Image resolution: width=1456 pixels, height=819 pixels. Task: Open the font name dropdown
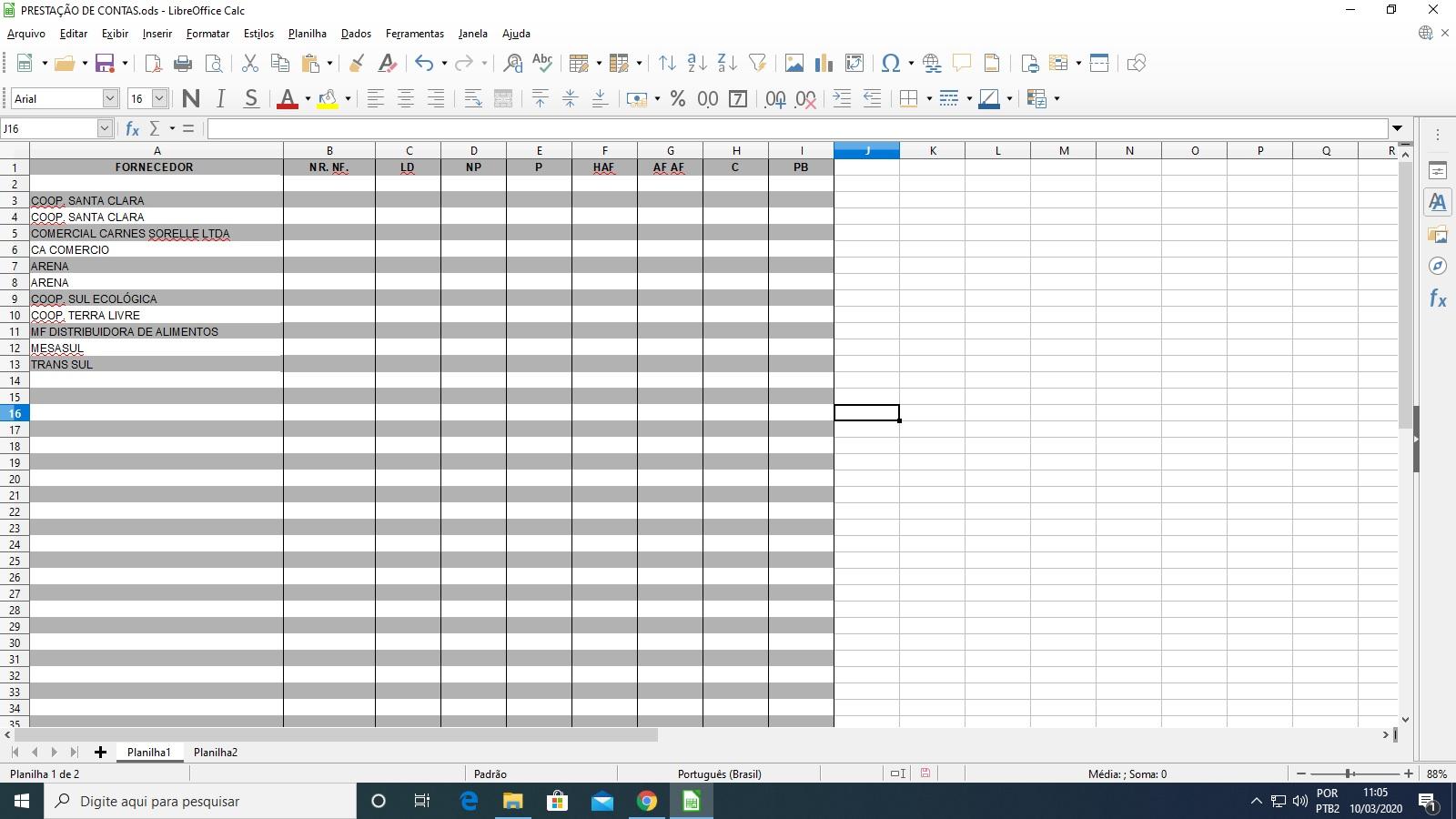tap(110, 98)
